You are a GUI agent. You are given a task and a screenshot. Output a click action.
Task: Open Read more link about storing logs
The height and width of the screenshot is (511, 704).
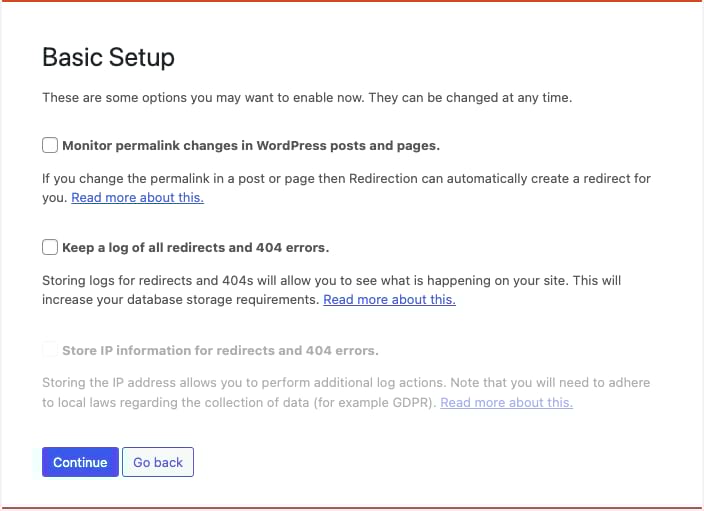389,300
